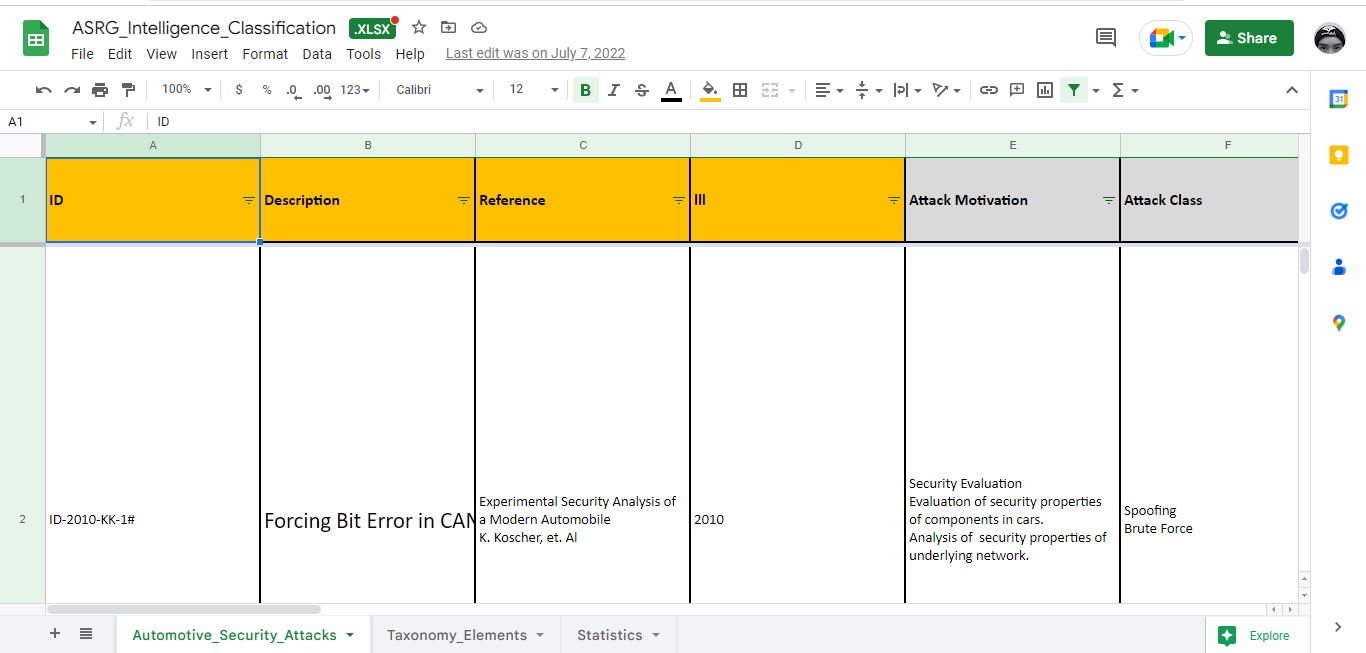1366x653 pixels.
Task: Open the Google account avatar
Action: [x=1330, y=38]
